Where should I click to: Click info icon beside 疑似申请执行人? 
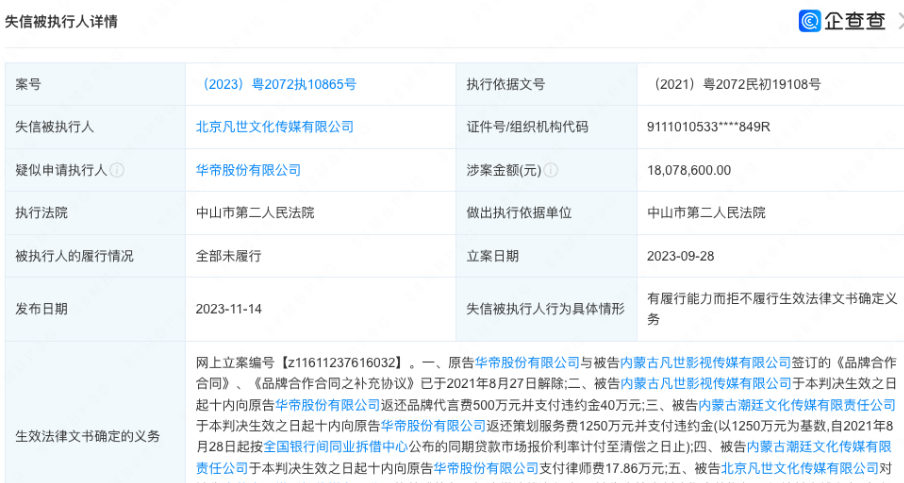[x=117, y=170]
